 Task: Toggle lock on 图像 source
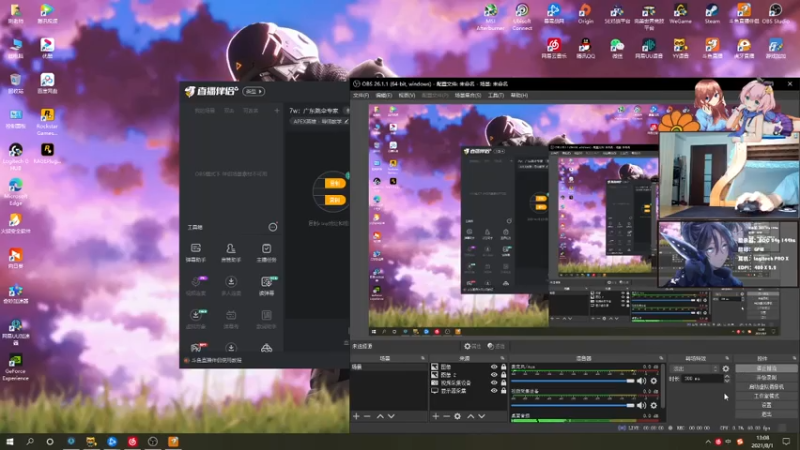coord(504,367)
